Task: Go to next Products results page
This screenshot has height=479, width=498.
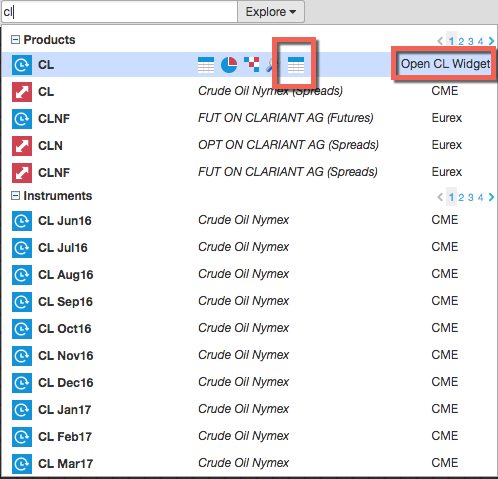Action: (x=491, y=41)
